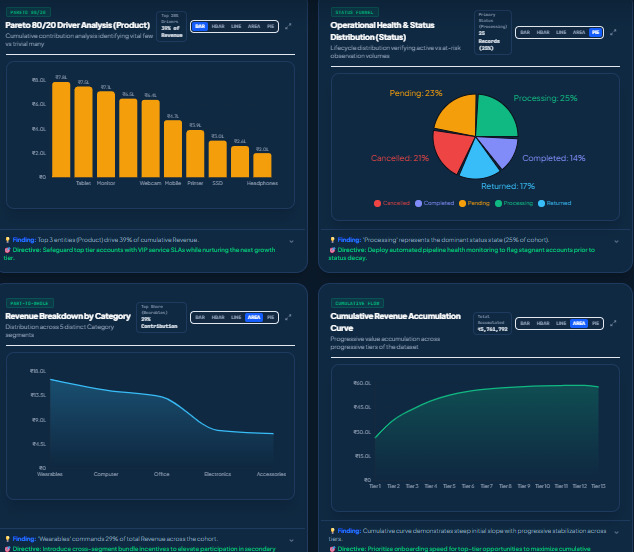Click the 'Cancelled: 21%' pie label

400,158
